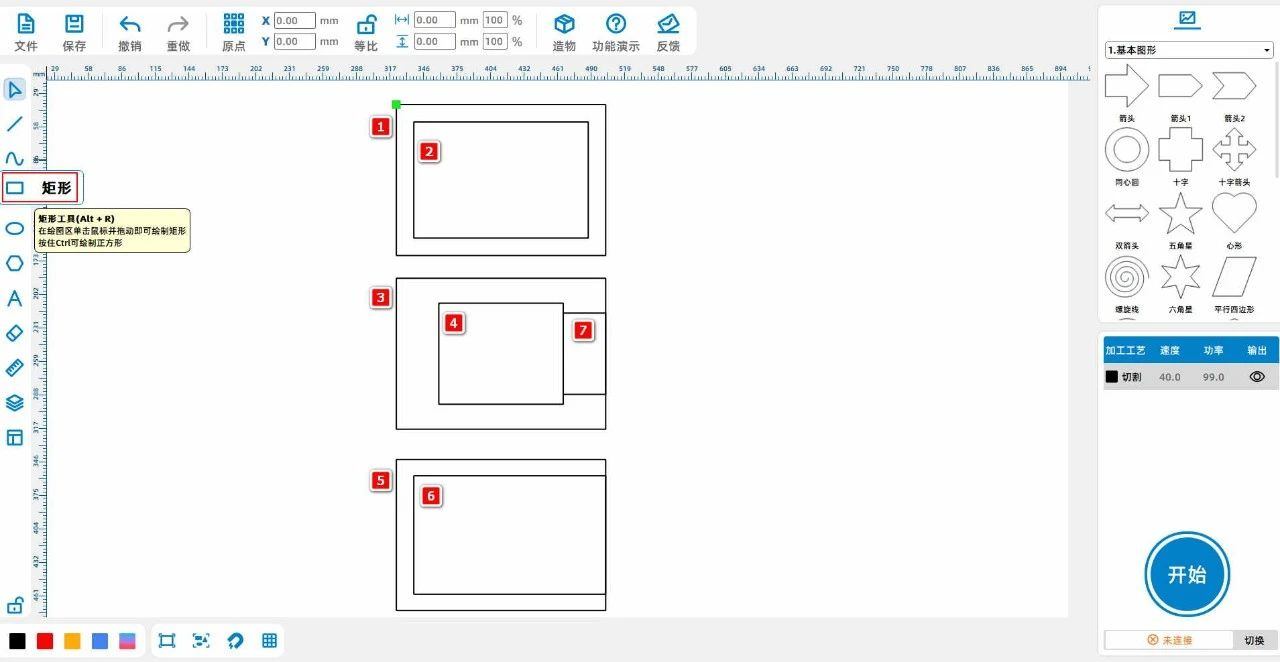
Task: Toggle the 等比 aspect ratio lock
Action: point(366,31)
